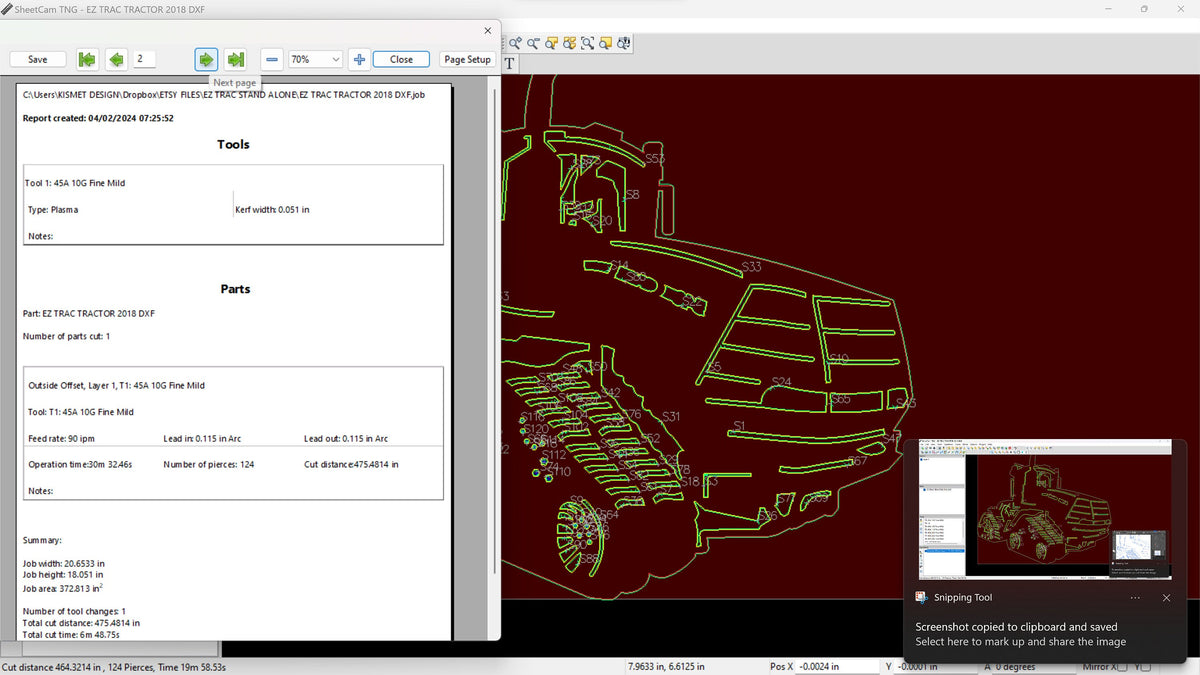Click 'Report created: 04/02/2024 07:25:52' line

tap(98, 118)
